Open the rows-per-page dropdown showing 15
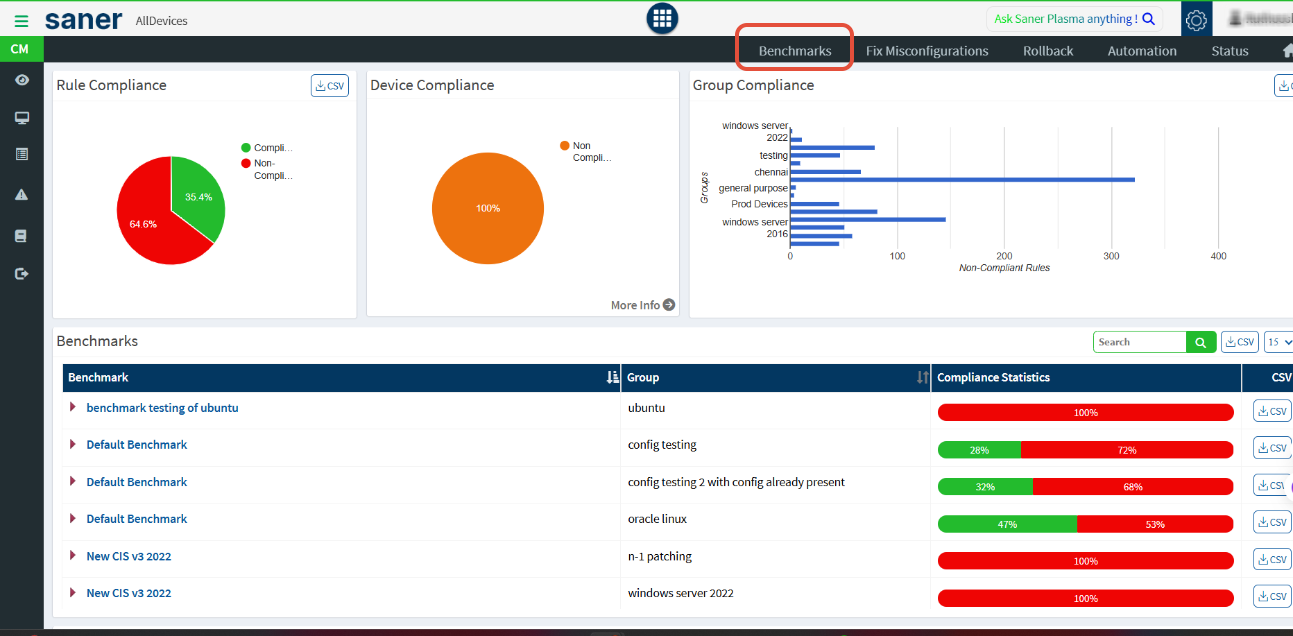1293x636 pixels. pos(1279,342)
